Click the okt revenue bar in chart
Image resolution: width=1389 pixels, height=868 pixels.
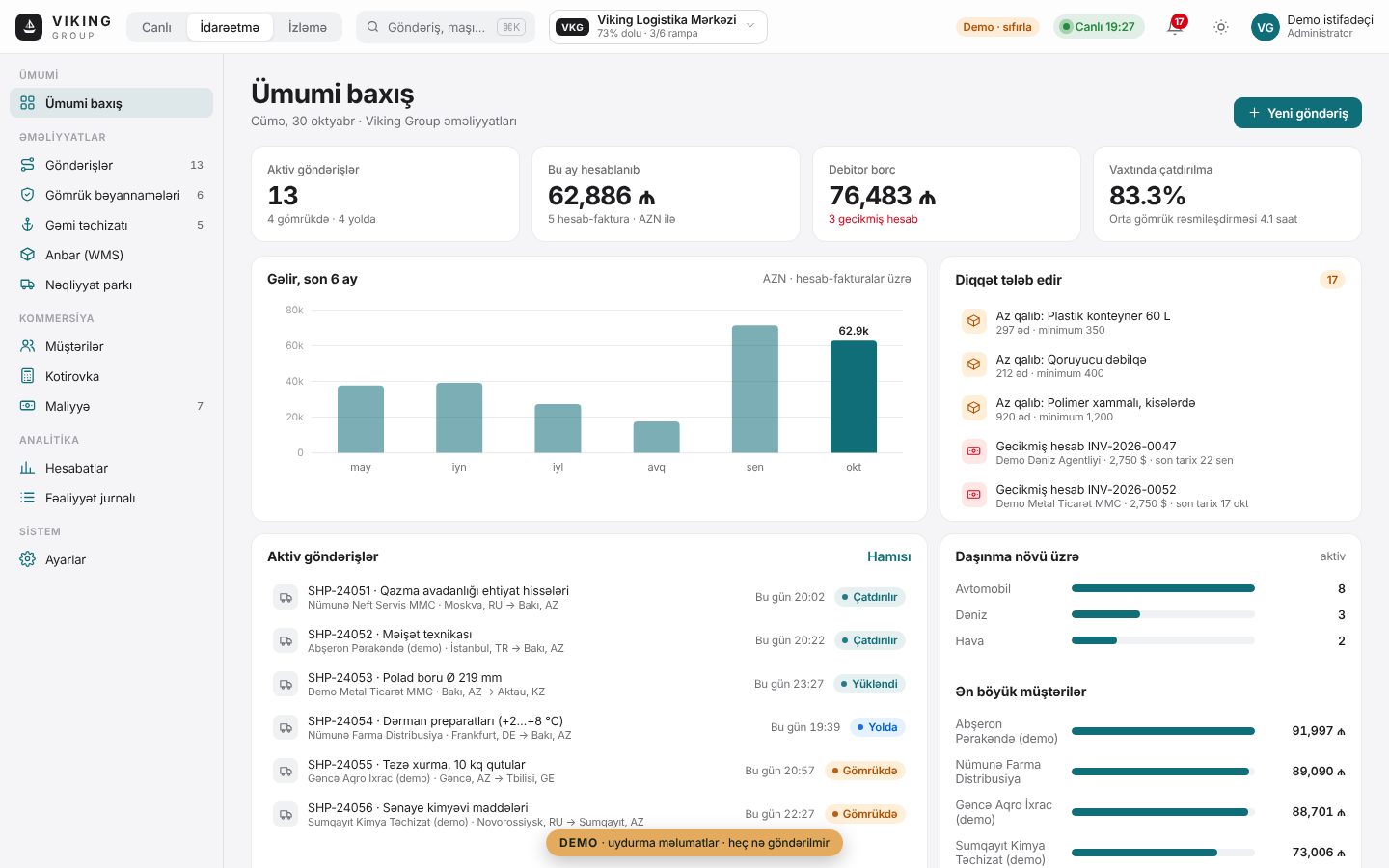[x=854, y=396]
